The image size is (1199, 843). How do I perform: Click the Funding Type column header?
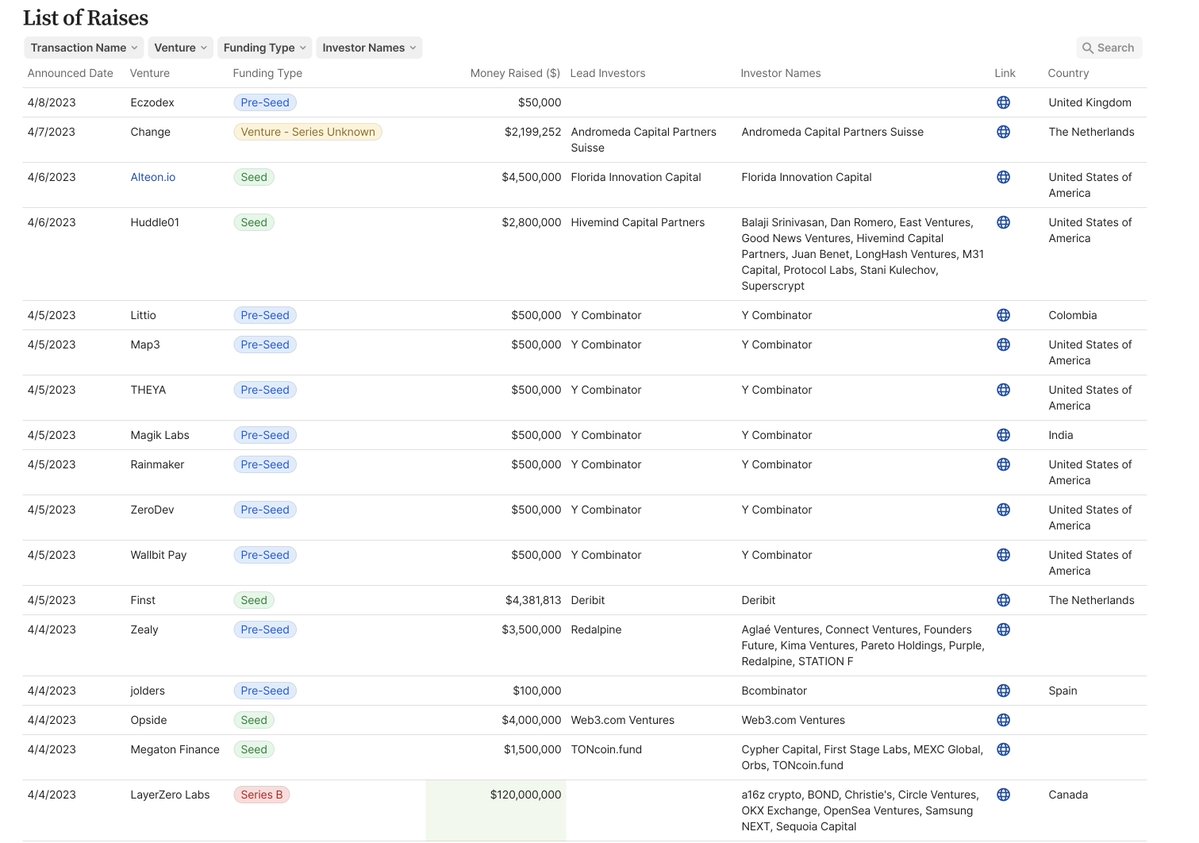point(268,73)
